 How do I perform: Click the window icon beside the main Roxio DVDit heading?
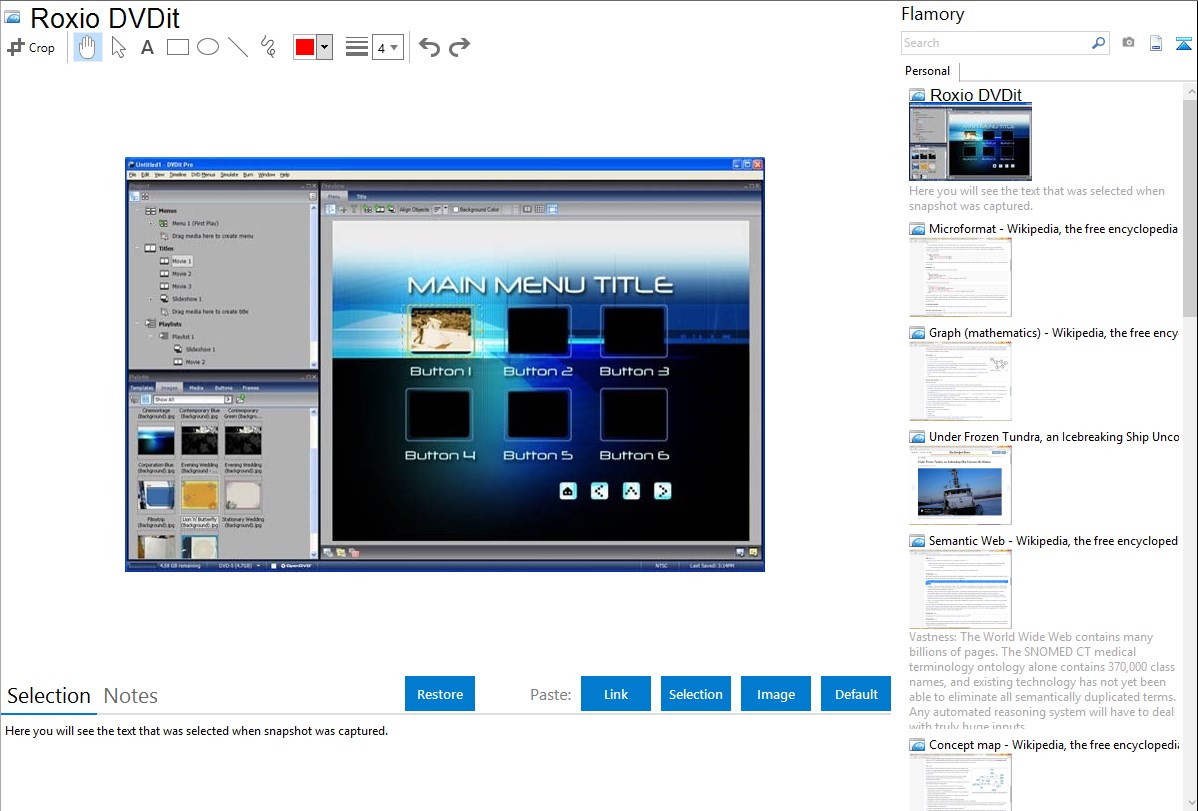12,17
